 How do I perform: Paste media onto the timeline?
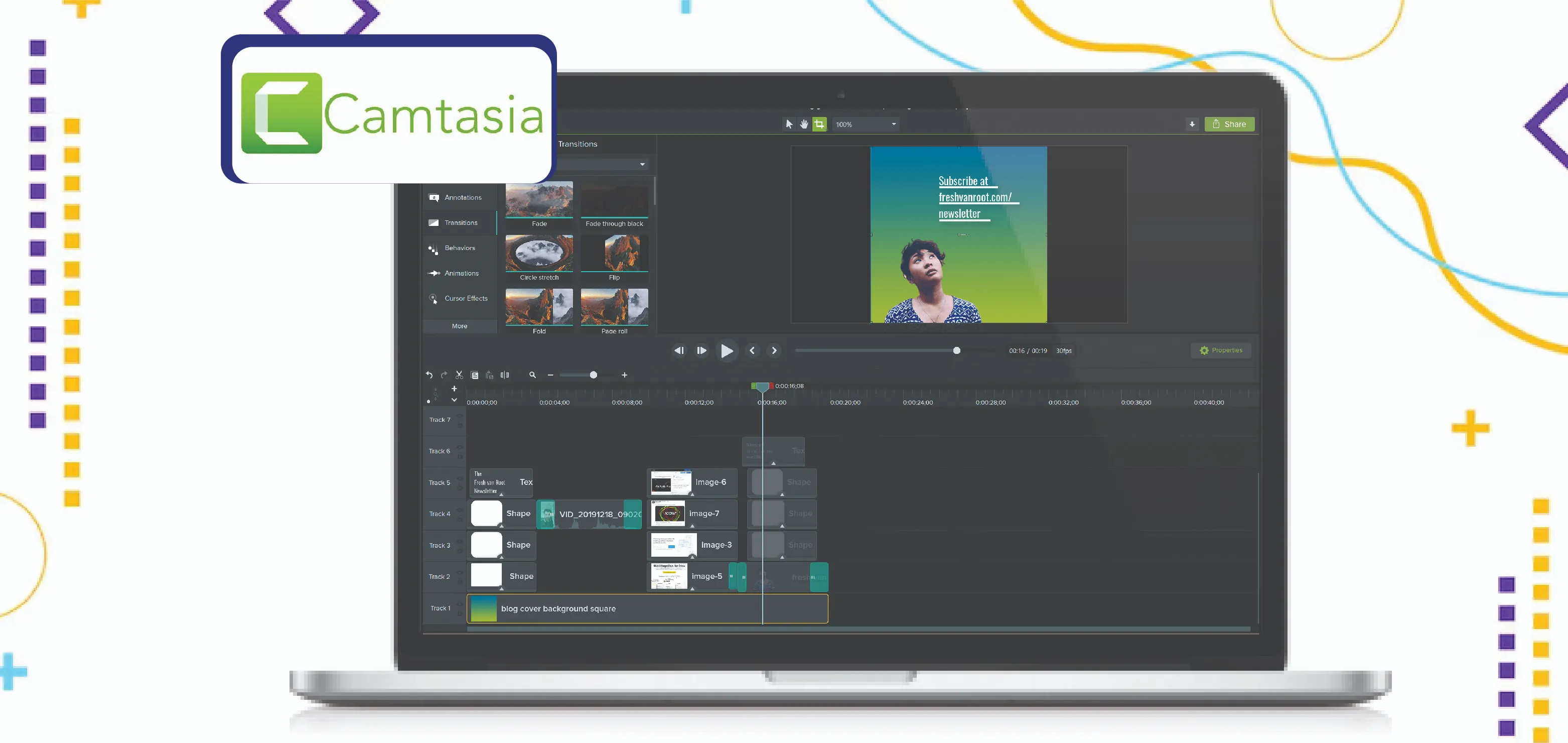489,375
